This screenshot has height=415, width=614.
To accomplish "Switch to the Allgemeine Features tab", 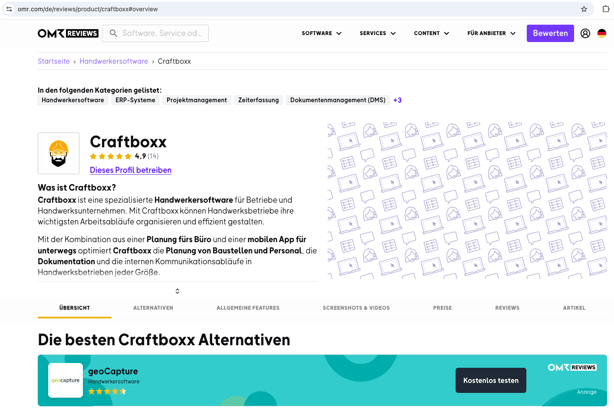I will click(248, 308).
